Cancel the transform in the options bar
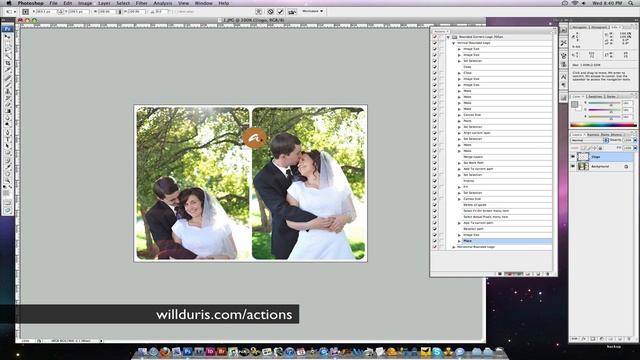This screenshot has height=360, width=640. click(x=270, y=11)
